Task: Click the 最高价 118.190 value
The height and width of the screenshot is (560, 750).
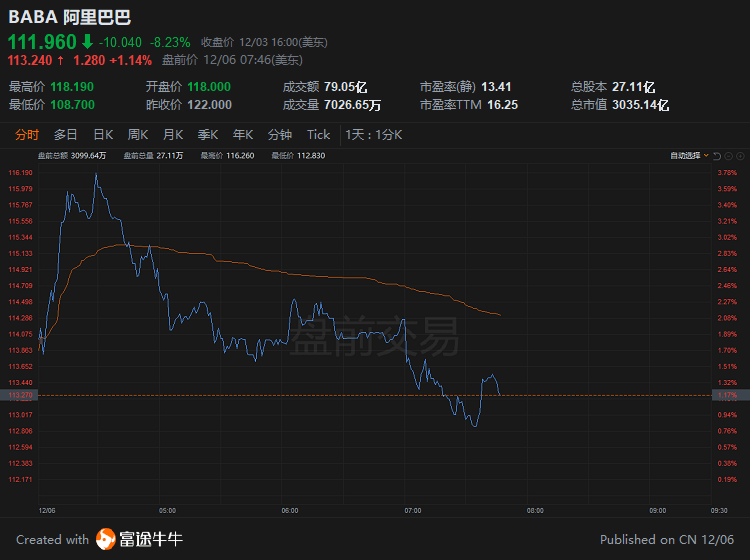Action: click(72, 87)
